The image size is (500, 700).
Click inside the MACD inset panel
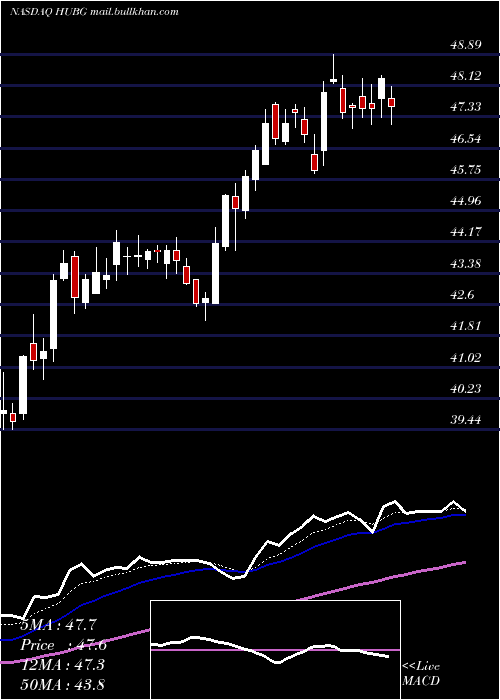[x=275, y=650]
